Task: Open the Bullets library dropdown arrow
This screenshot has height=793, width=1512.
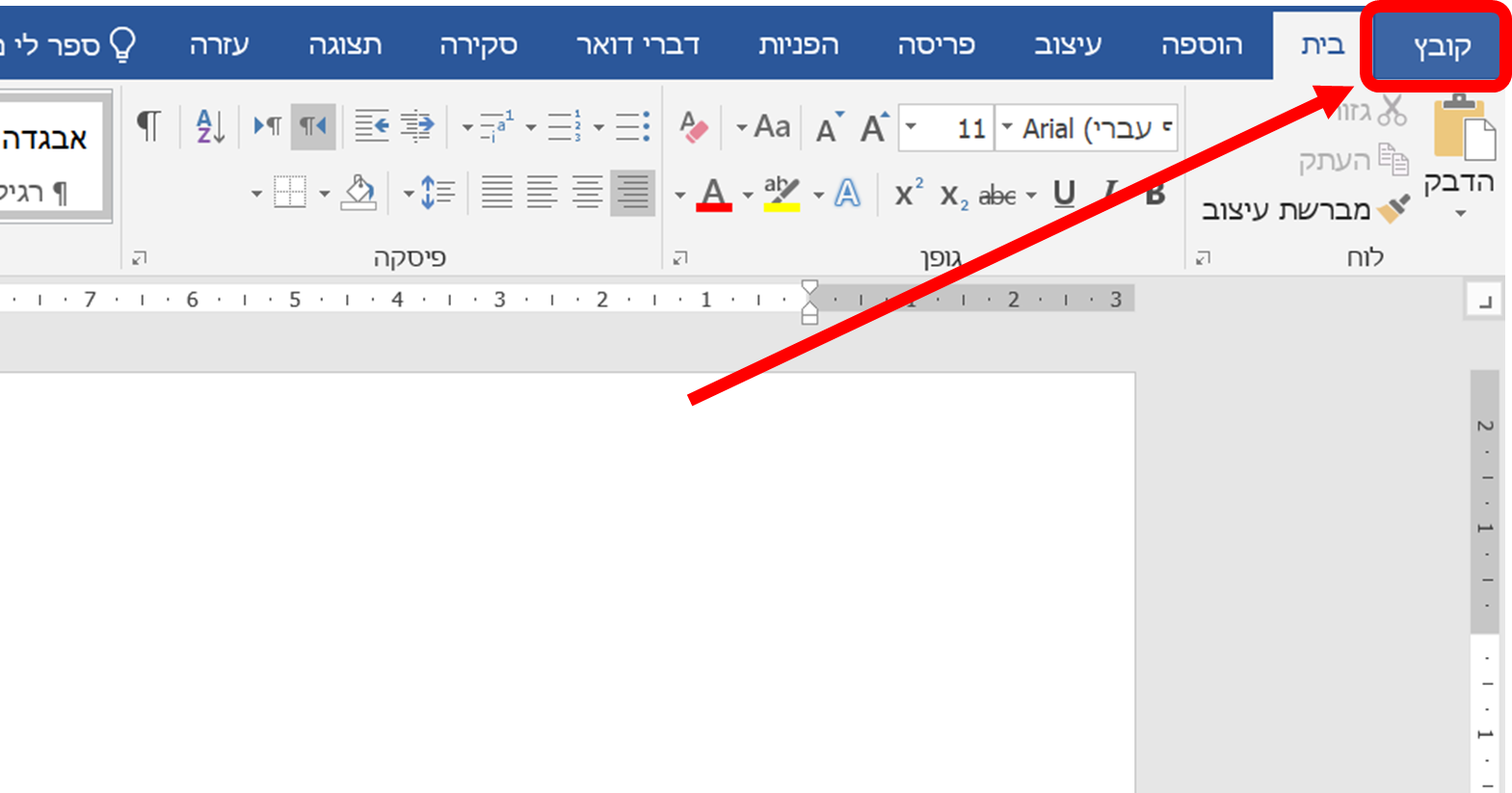Action: coord(598,127)
